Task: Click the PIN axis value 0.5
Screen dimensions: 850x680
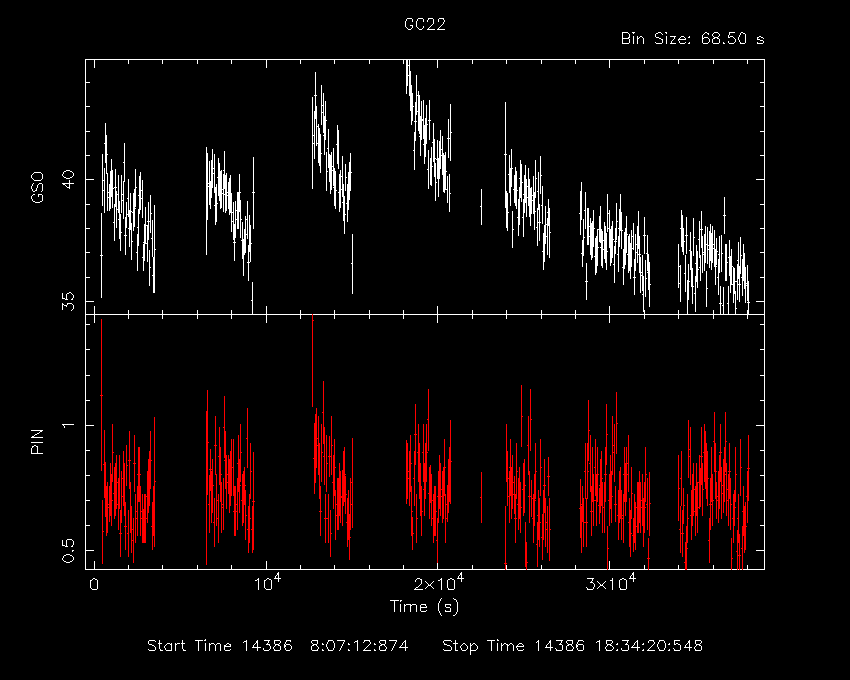Action: click(x=68, y=550)
